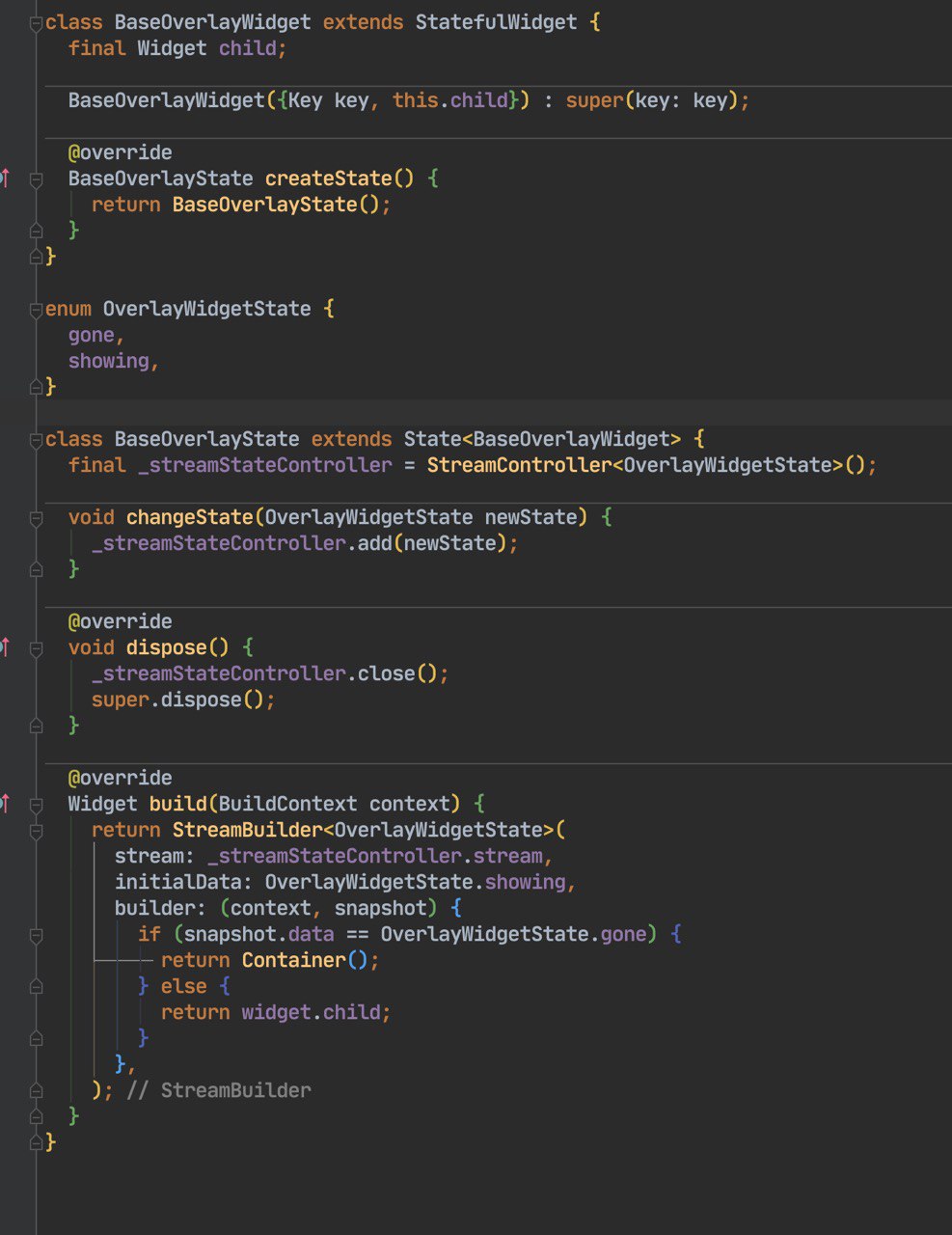Image resolution: width=952 pixels, height=1235 pixels.
Task: Click @override annotation above dispose
Action: click(x=121, y=621)
